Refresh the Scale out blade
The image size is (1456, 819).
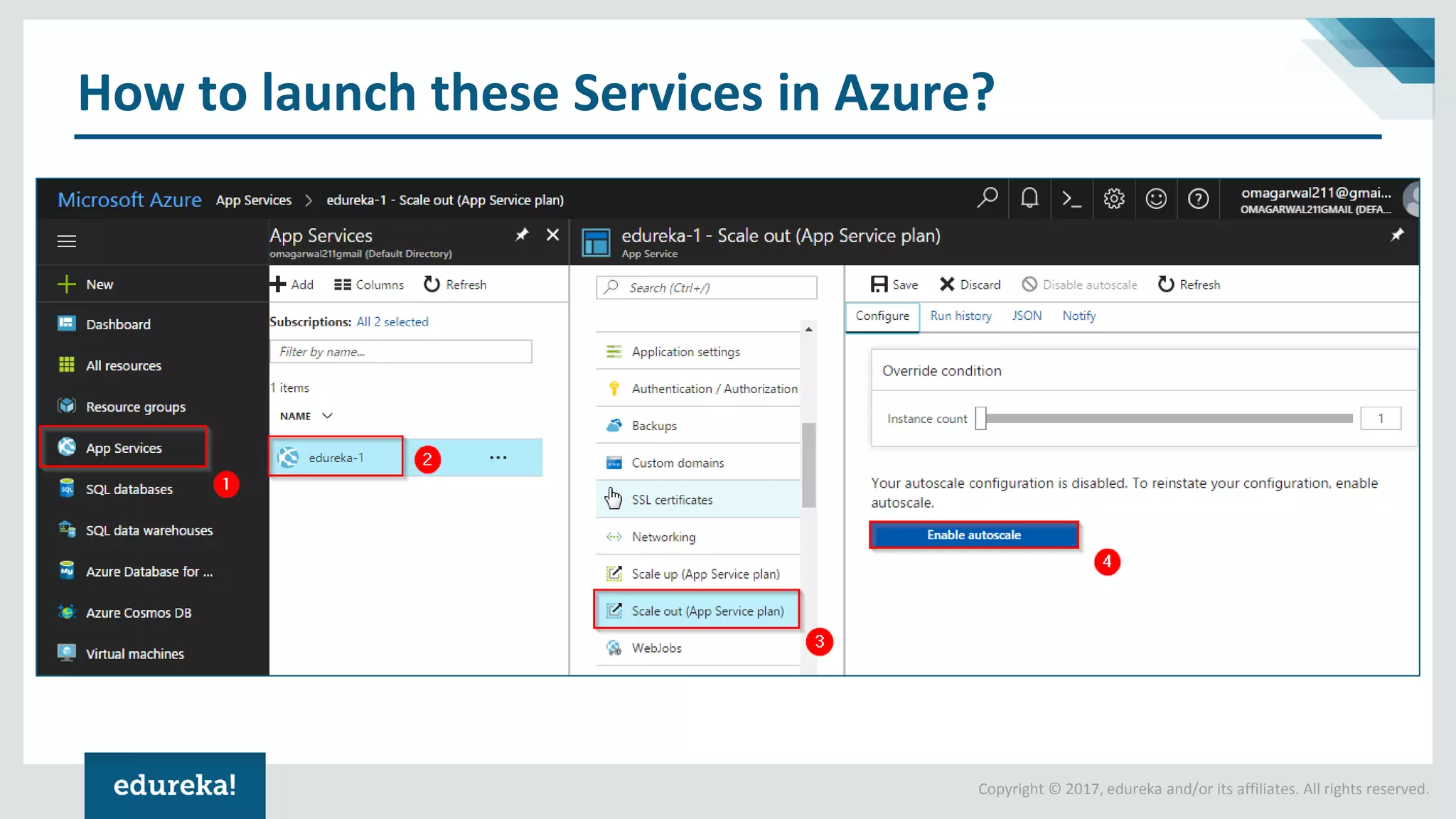click(1189, 284)
